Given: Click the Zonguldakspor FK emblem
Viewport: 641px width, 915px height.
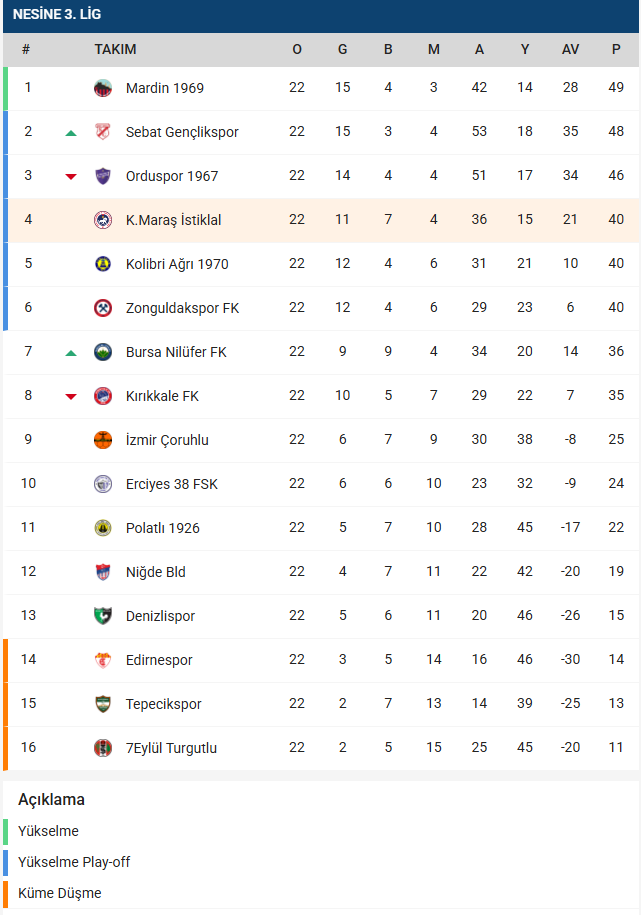Looking at the screenshot, I should click(103, 308).
